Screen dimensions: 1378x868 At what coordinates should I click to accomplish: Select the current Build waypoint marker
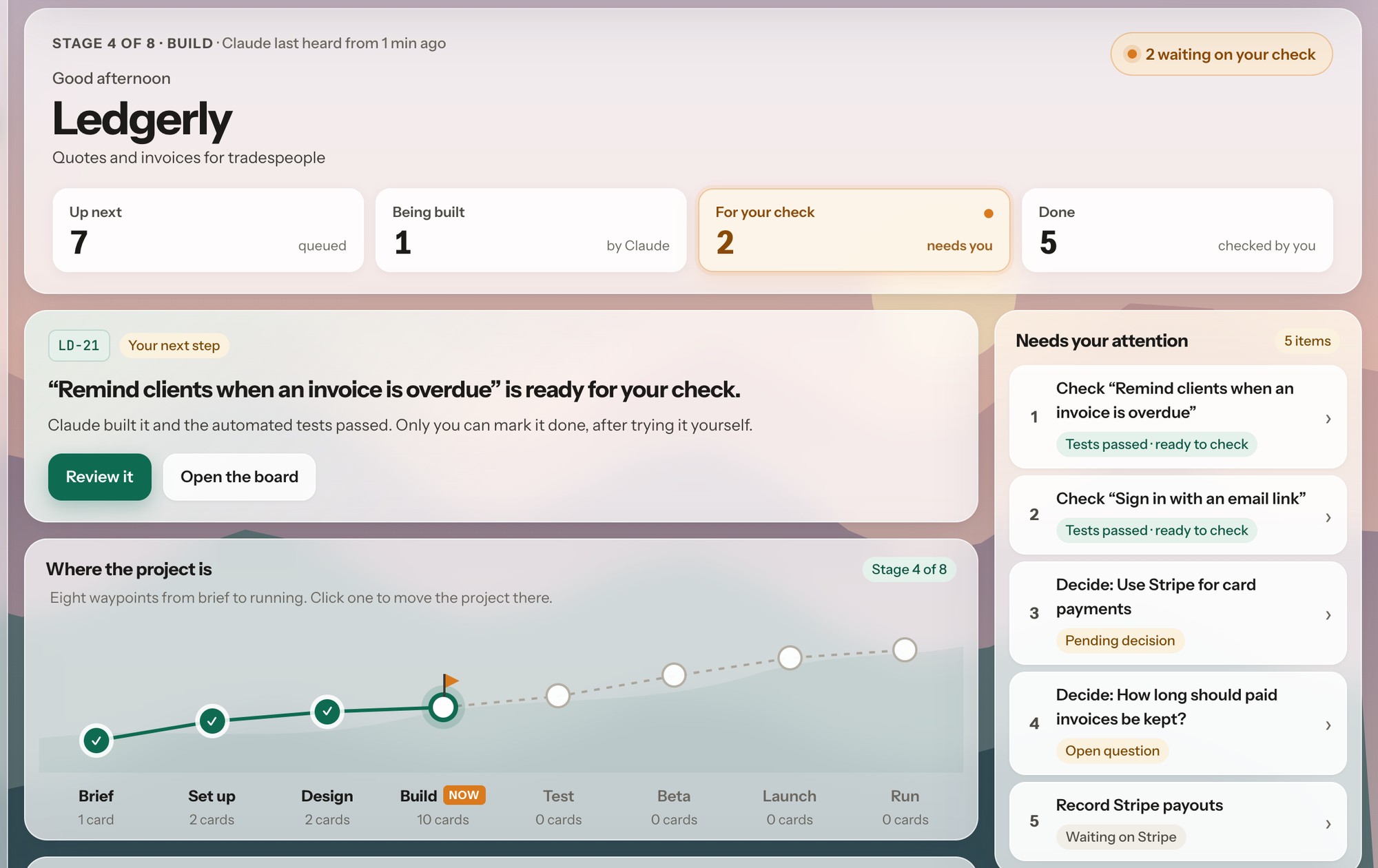point(443,707)
